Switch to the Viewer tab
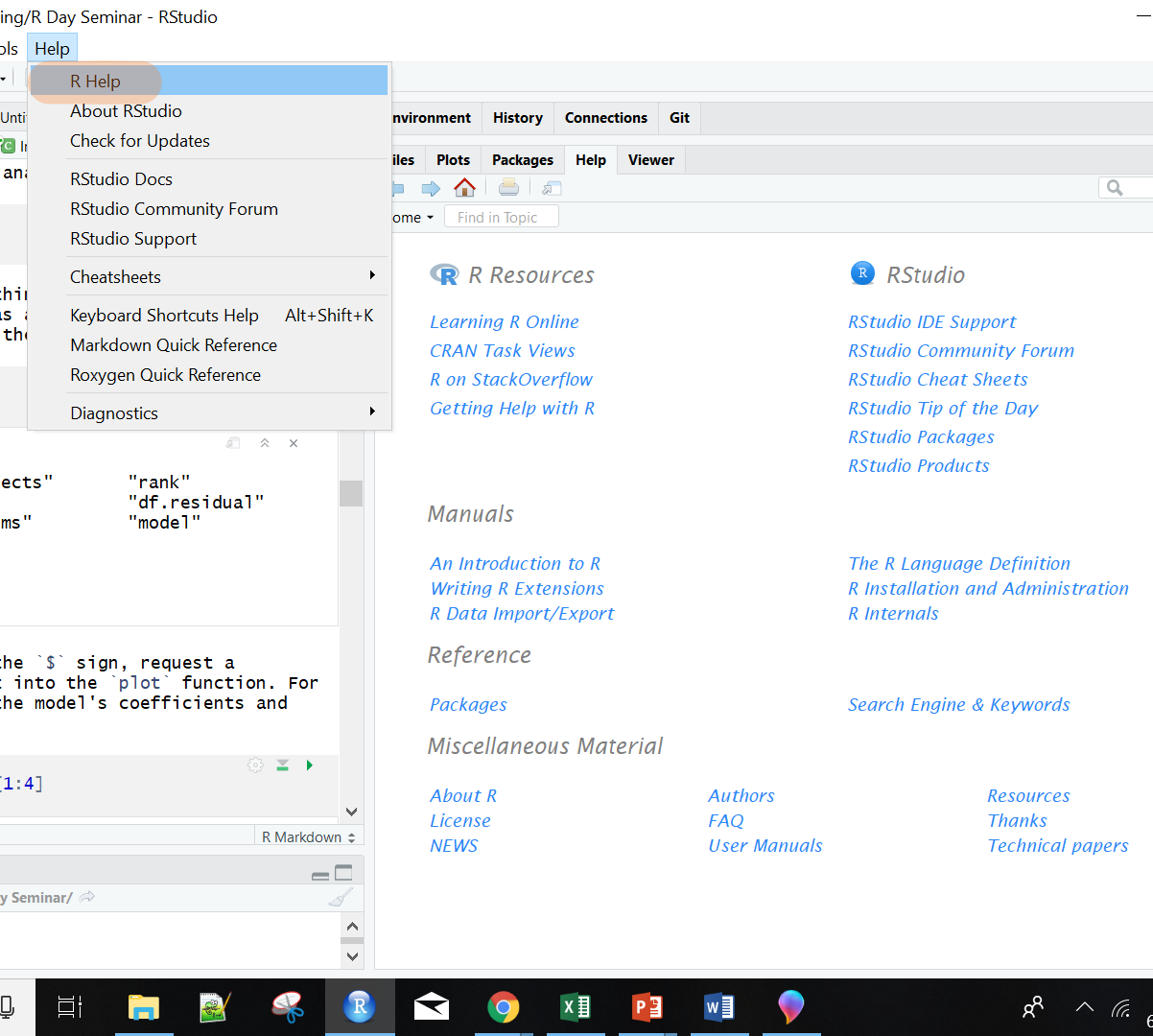 (x=651, y=159)
